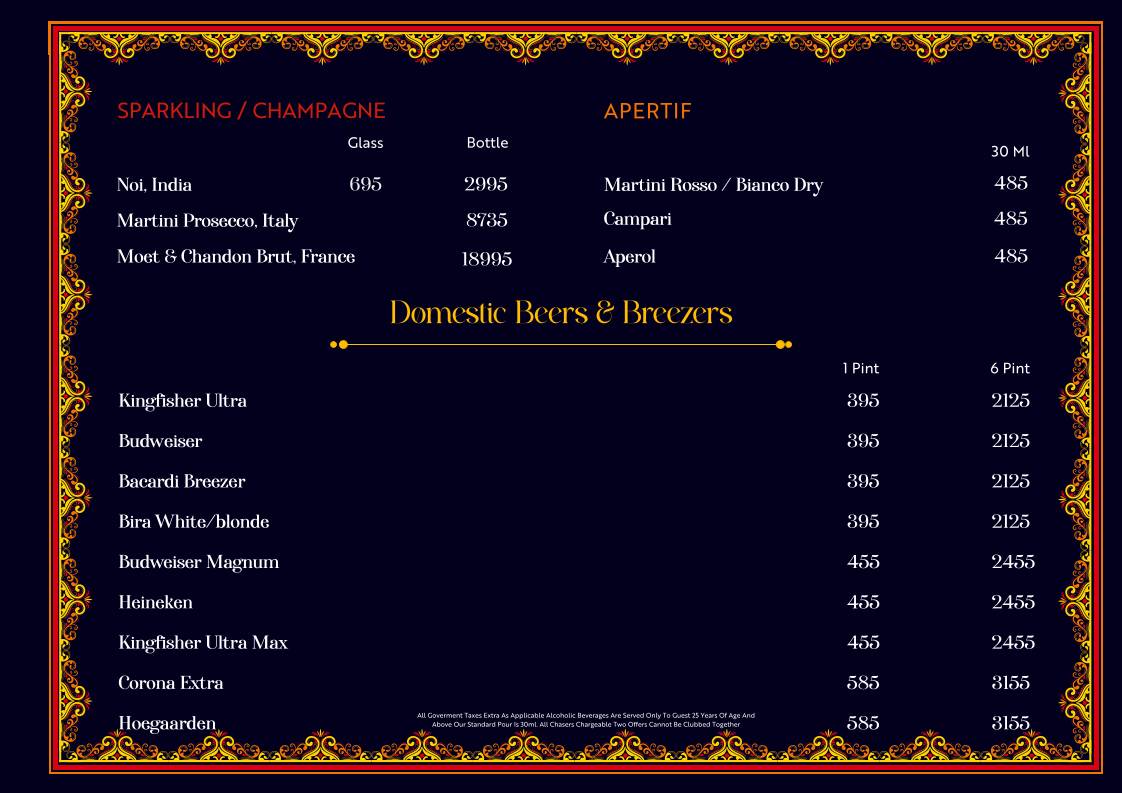Click the 485 price beside Campari

1011,218
